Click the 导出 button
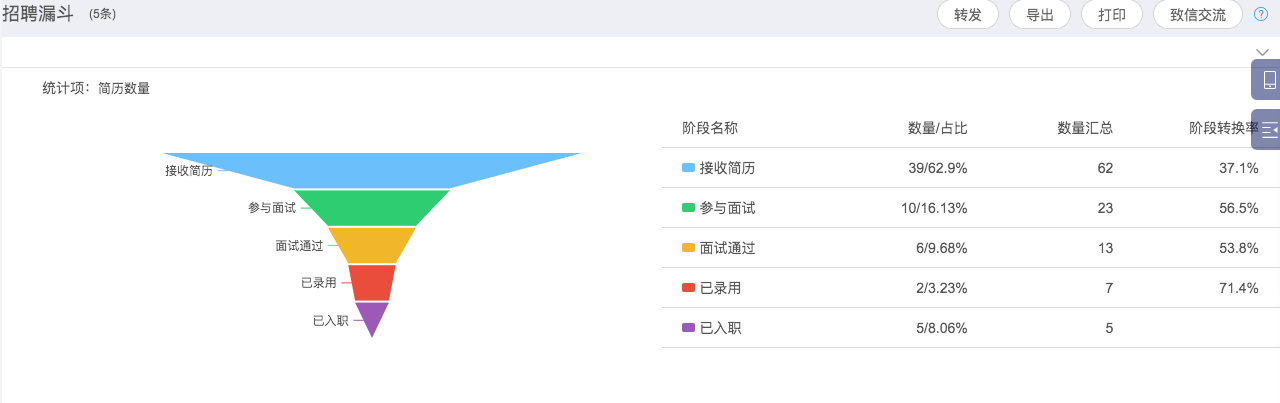This screenshot has width=1280, height=403. pyautogui.click(x=1040, y=15)
